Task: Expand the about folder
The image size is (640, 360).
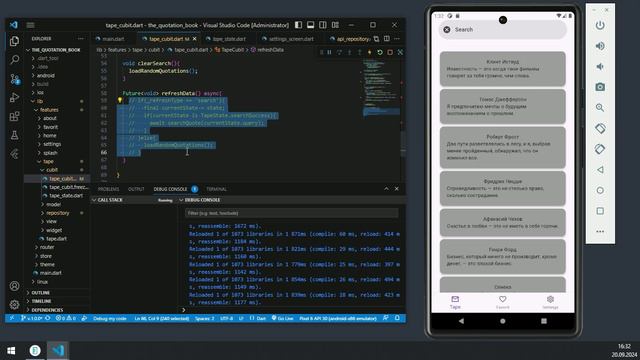Action: [x=50, y=118]
